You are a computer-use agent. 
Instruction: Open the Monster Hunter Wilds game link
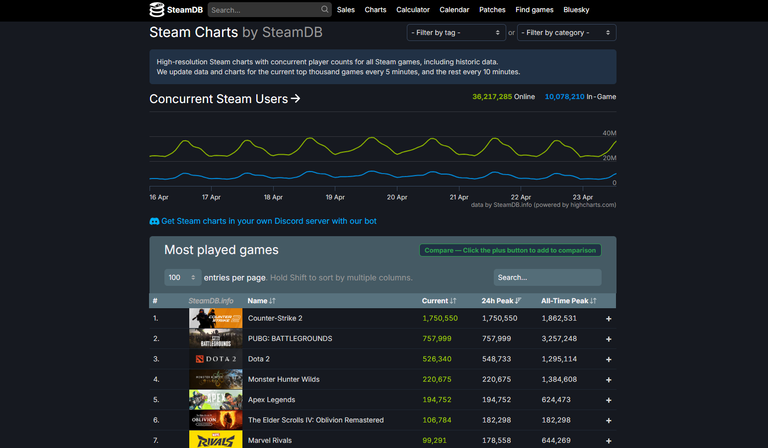(284, 379)
